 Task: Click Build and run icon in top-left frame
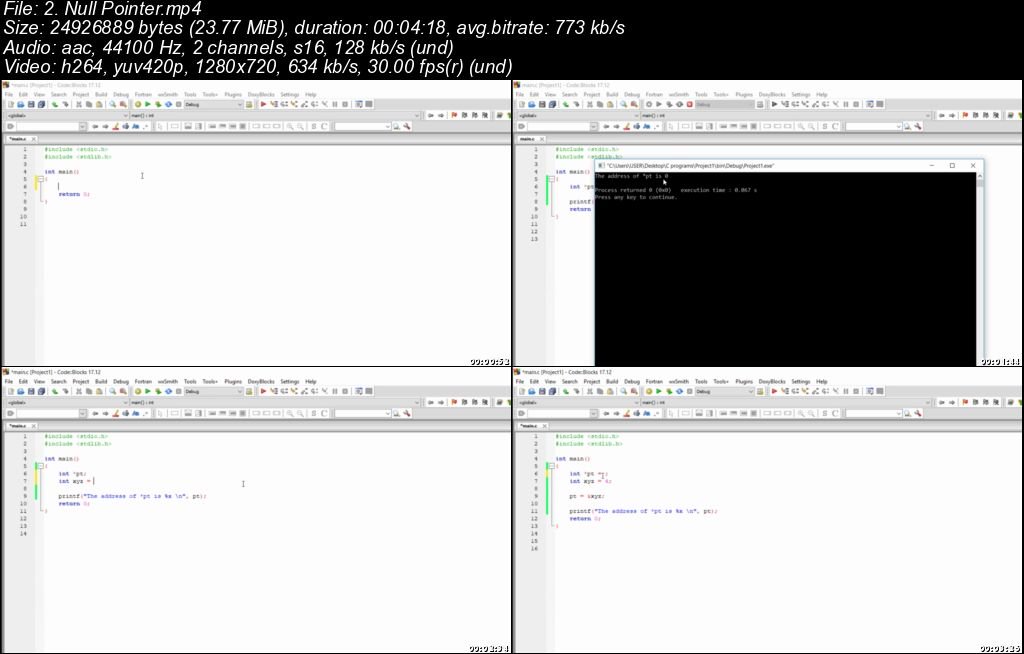pos(158,105)
